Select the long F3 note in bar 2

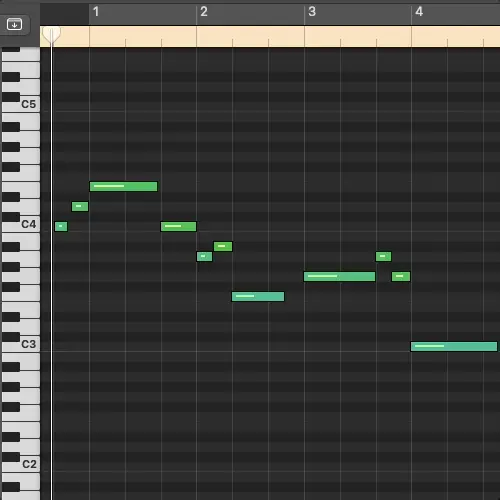click(x=258, y=296)
